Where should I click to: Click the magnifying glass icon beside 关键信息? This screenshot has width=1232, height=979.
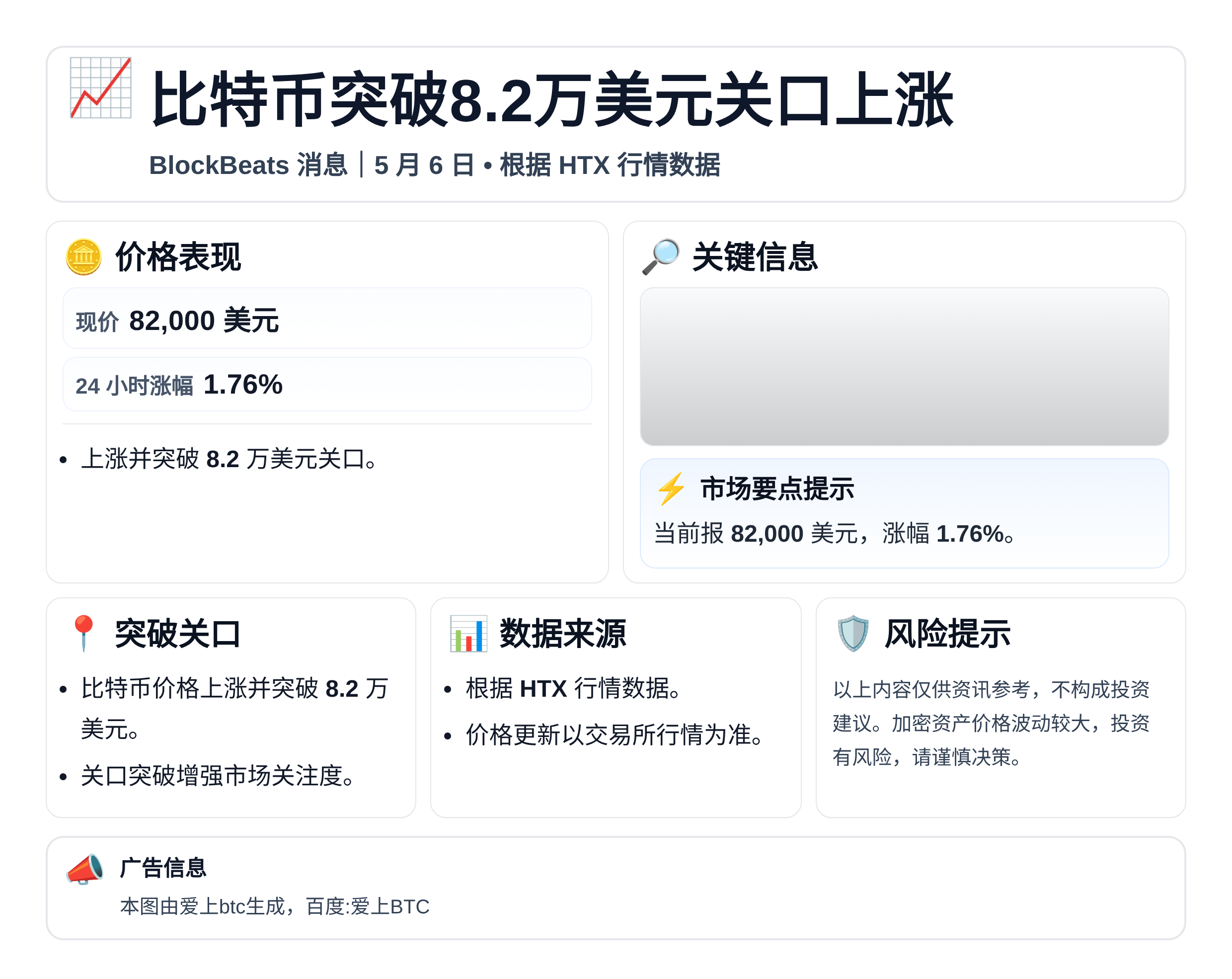661,256
